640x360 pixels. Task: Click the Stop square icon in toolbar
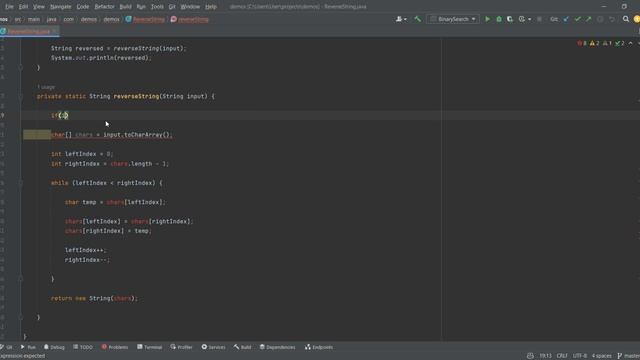coord(539,19)
